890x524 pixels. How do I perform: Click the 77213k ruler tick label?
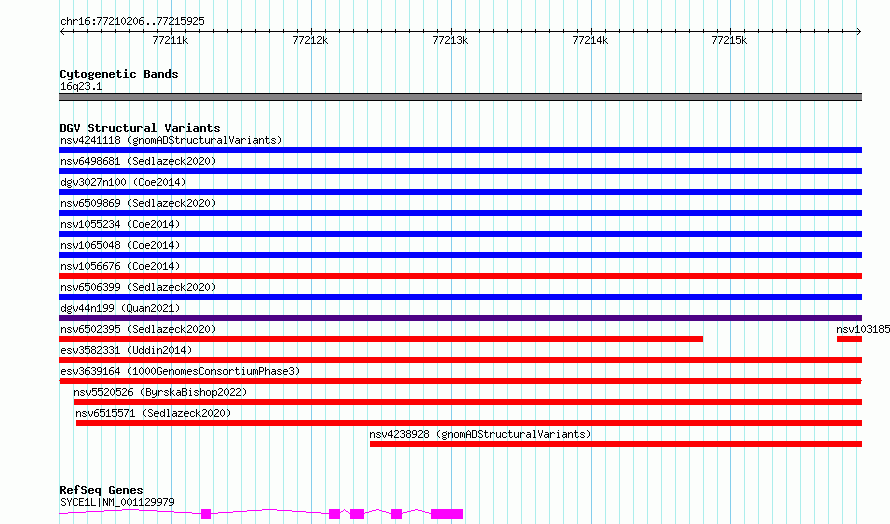tap(450, 40)
